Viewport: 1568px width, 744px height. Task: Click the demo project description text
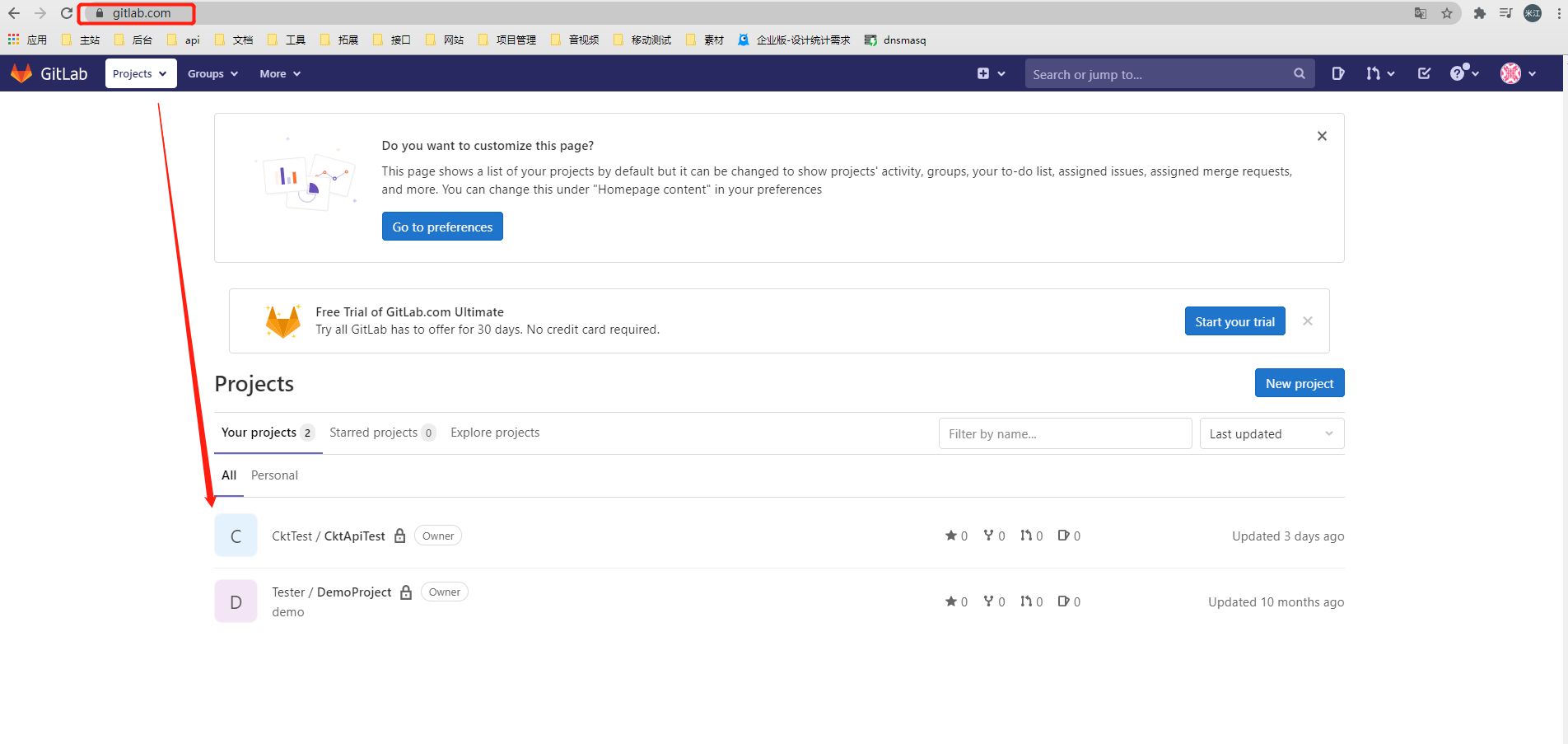click(x=288, y=612)
